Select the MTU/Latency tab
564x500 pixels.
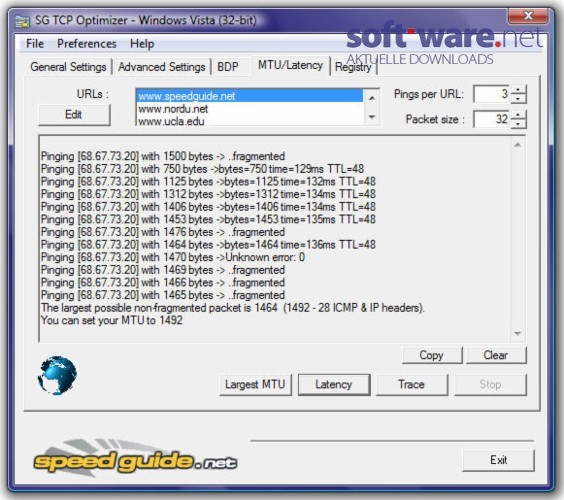(x=290, y=65)
